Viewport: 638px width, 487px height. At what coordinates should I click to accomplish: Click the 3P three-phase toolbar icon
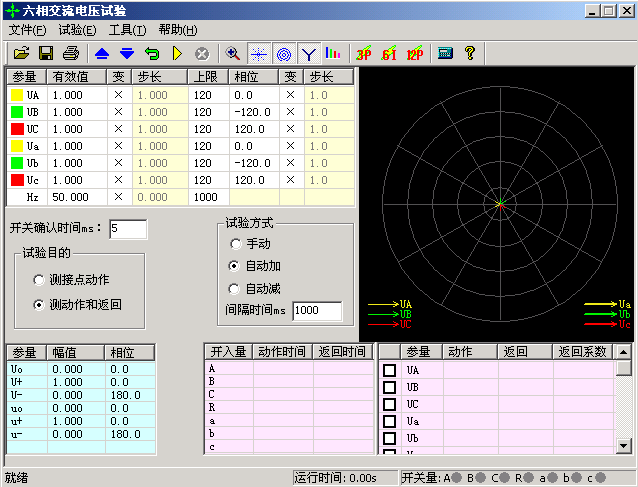click(x=365, y=53)
